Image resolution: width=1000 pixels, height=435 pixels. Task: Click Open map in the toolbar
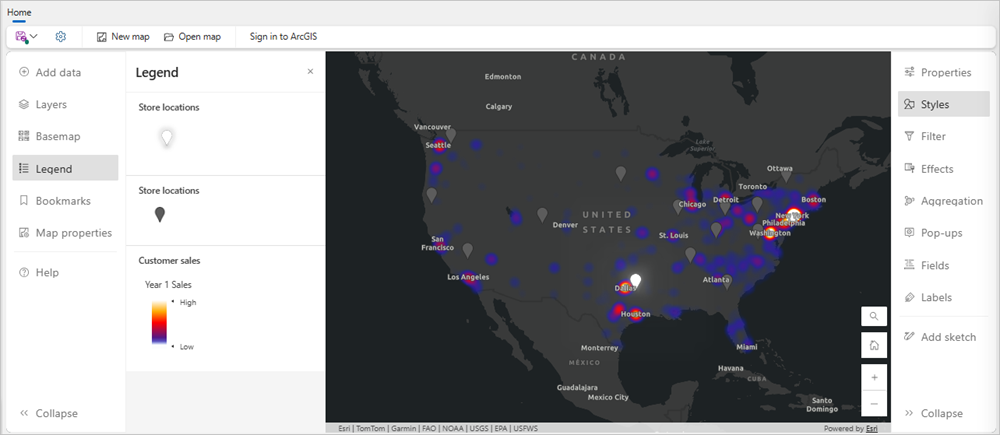click(192, 37)
